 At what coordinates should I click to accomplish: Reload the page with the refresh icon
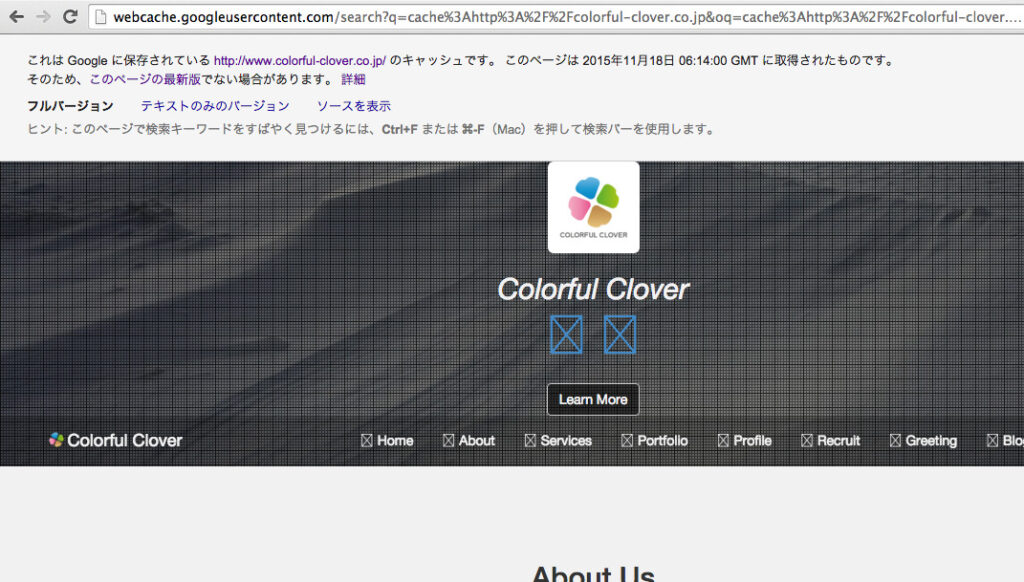point(71,16)
